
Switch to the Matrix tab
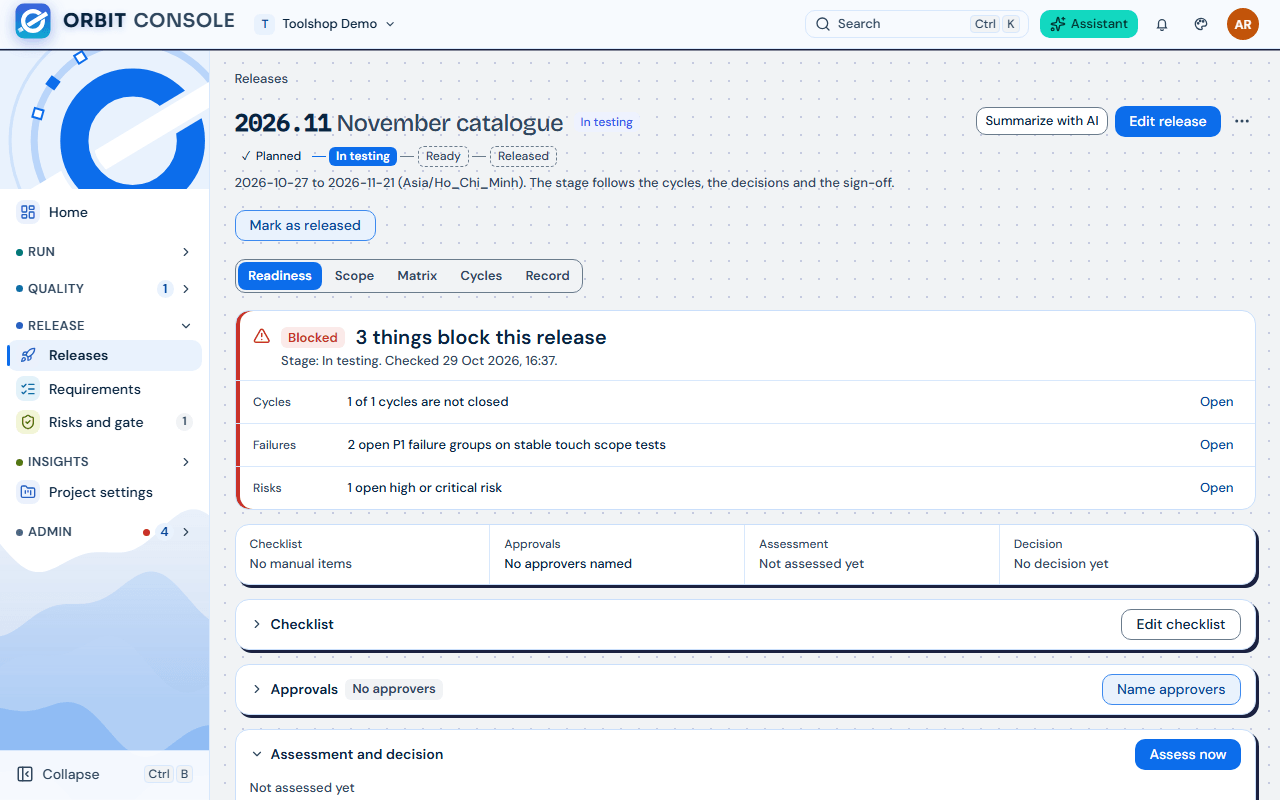tap(417, 276)
